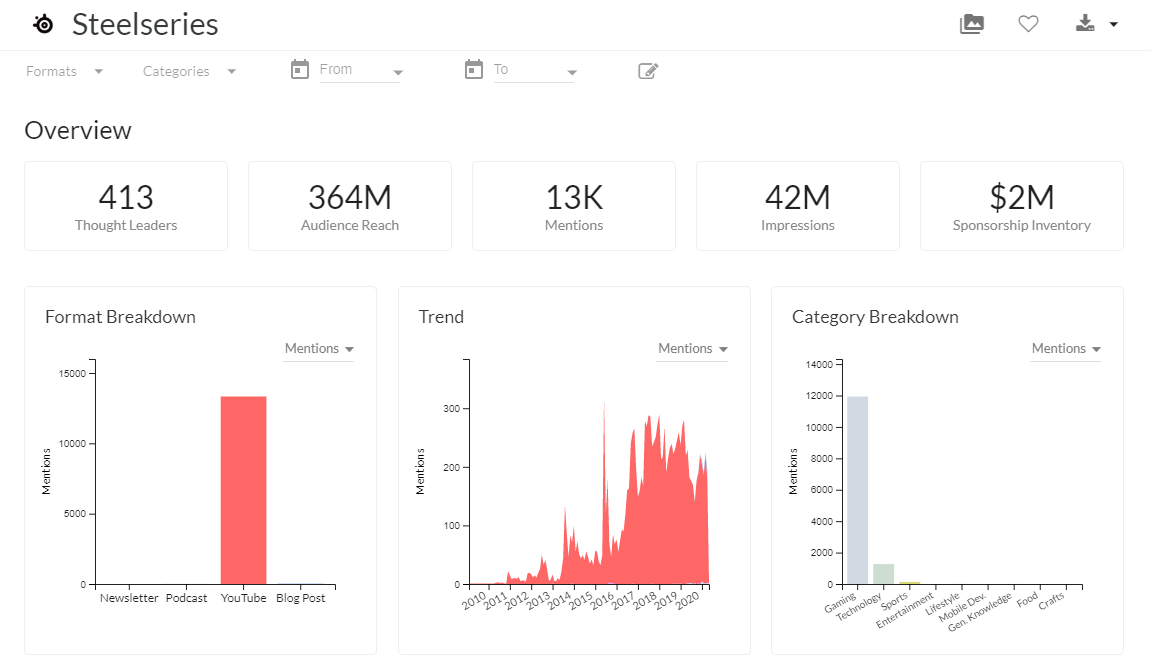Click the download icon

1085,24
